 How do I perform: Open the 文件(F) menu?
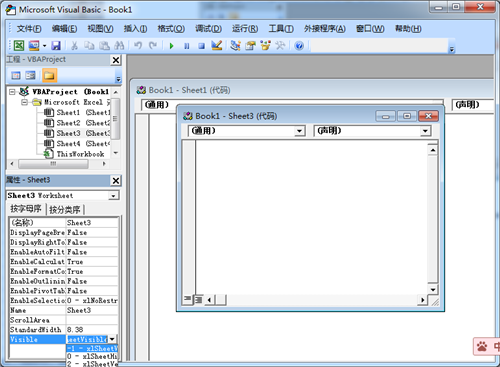[29, 29]
